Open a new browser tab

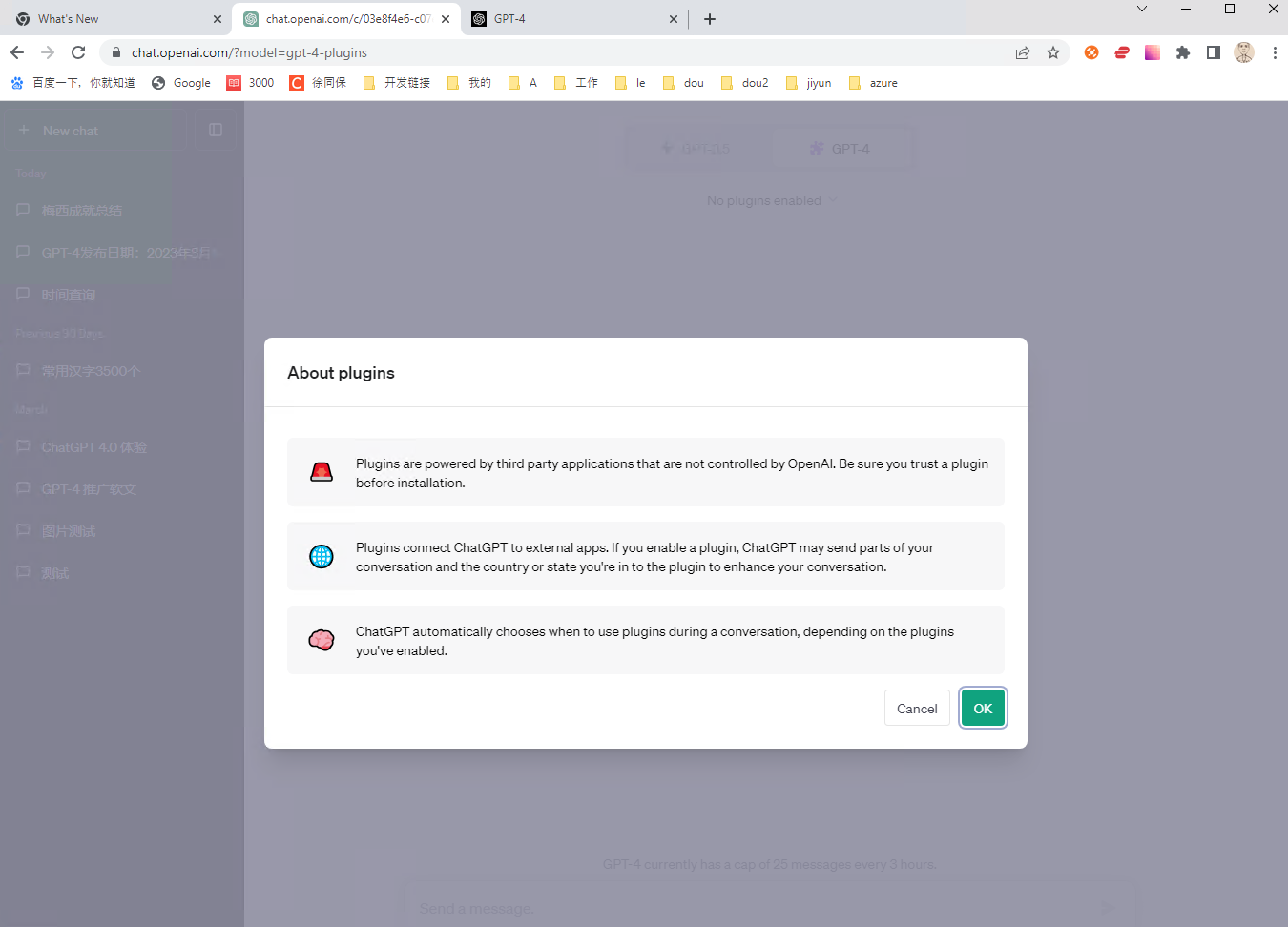[710, 19]
